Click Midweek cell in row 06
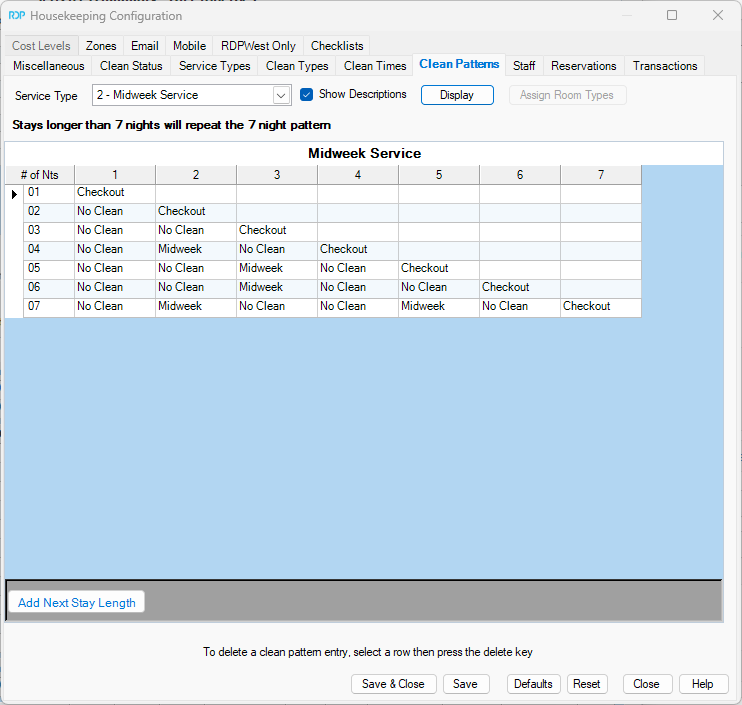The height and width of the screenshot is (705, 742). 277,289
